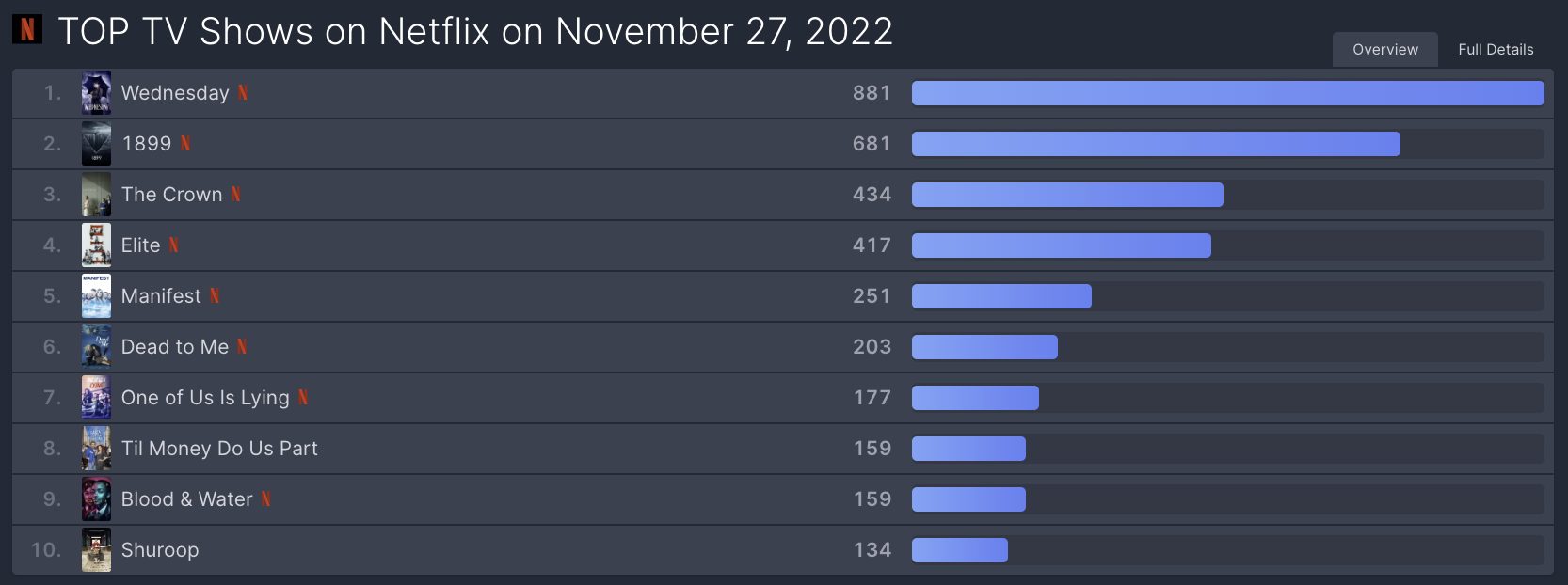Screen dimensions: 1568x585
Task: Open the Til Money Do Us Part link
Action: tap(219, 449)
